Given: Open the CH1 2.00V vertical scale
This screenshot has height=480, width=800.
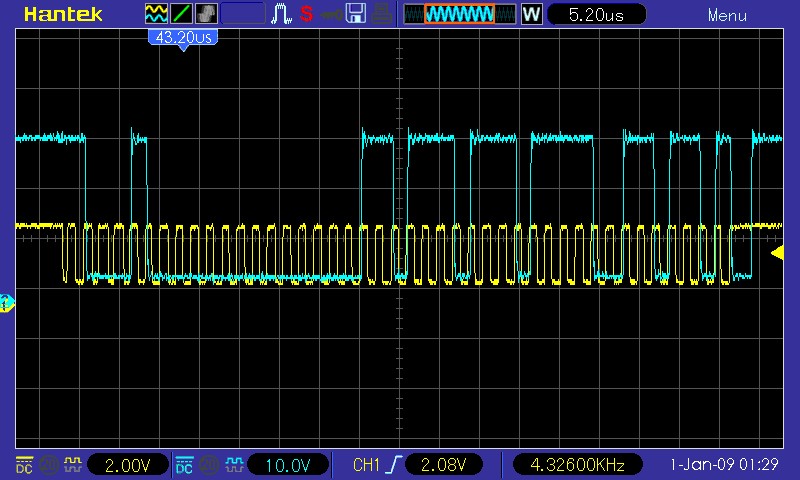Looking at the screenshot, I should [x=128, y=465].
